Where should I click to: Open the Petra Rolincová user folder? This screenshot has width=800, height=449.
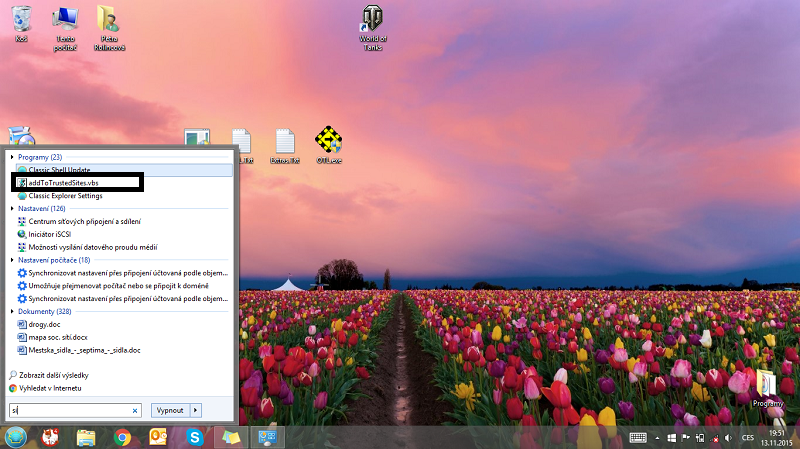[109, 28]
